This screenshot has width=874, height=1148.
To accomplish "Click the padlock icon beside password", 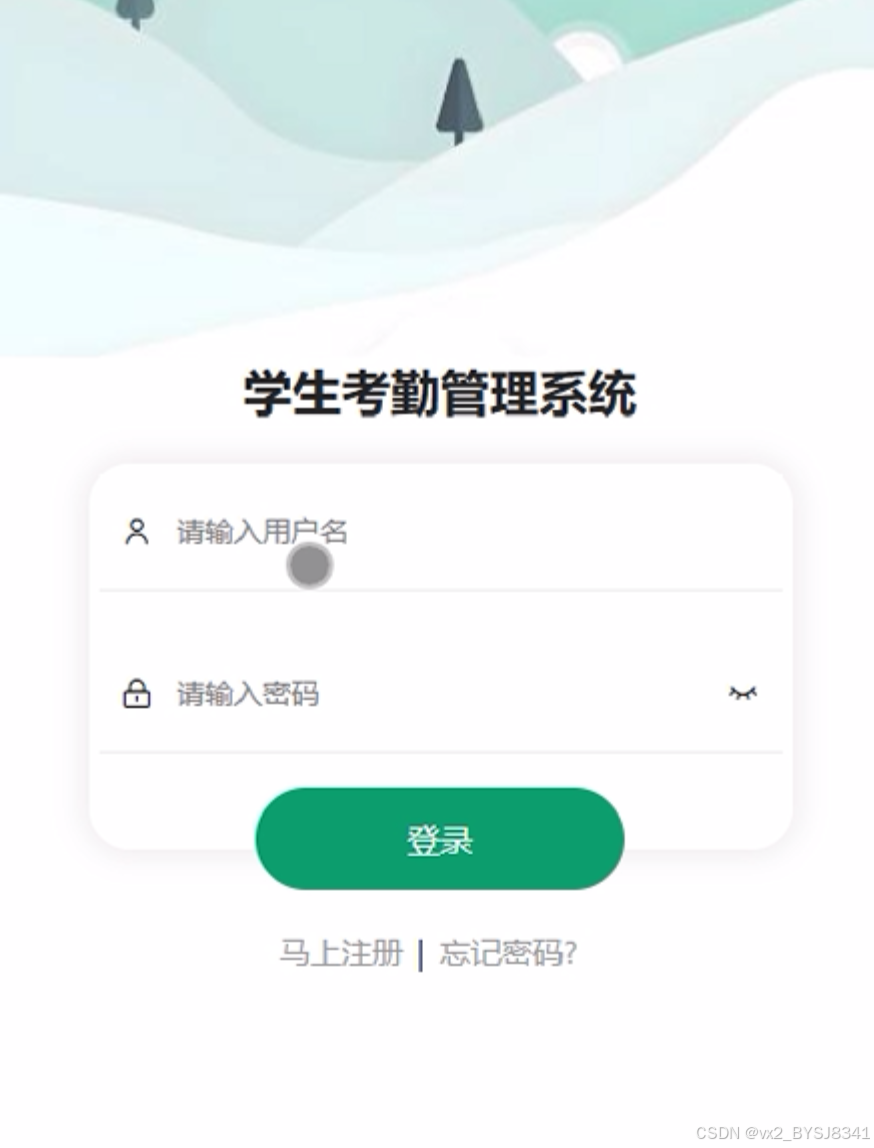I will click(x=137, y=693).
